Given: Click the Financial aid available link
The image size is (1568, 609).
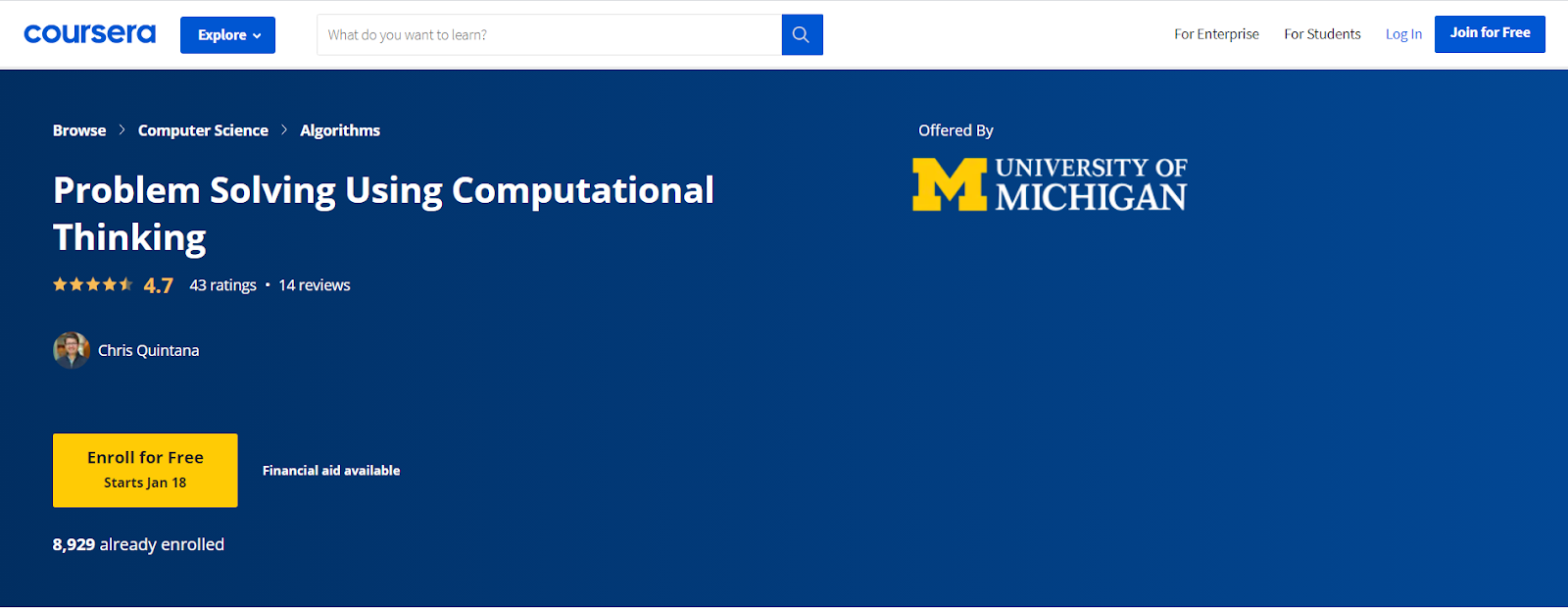Looking at the screenshot, I should 331,471.
